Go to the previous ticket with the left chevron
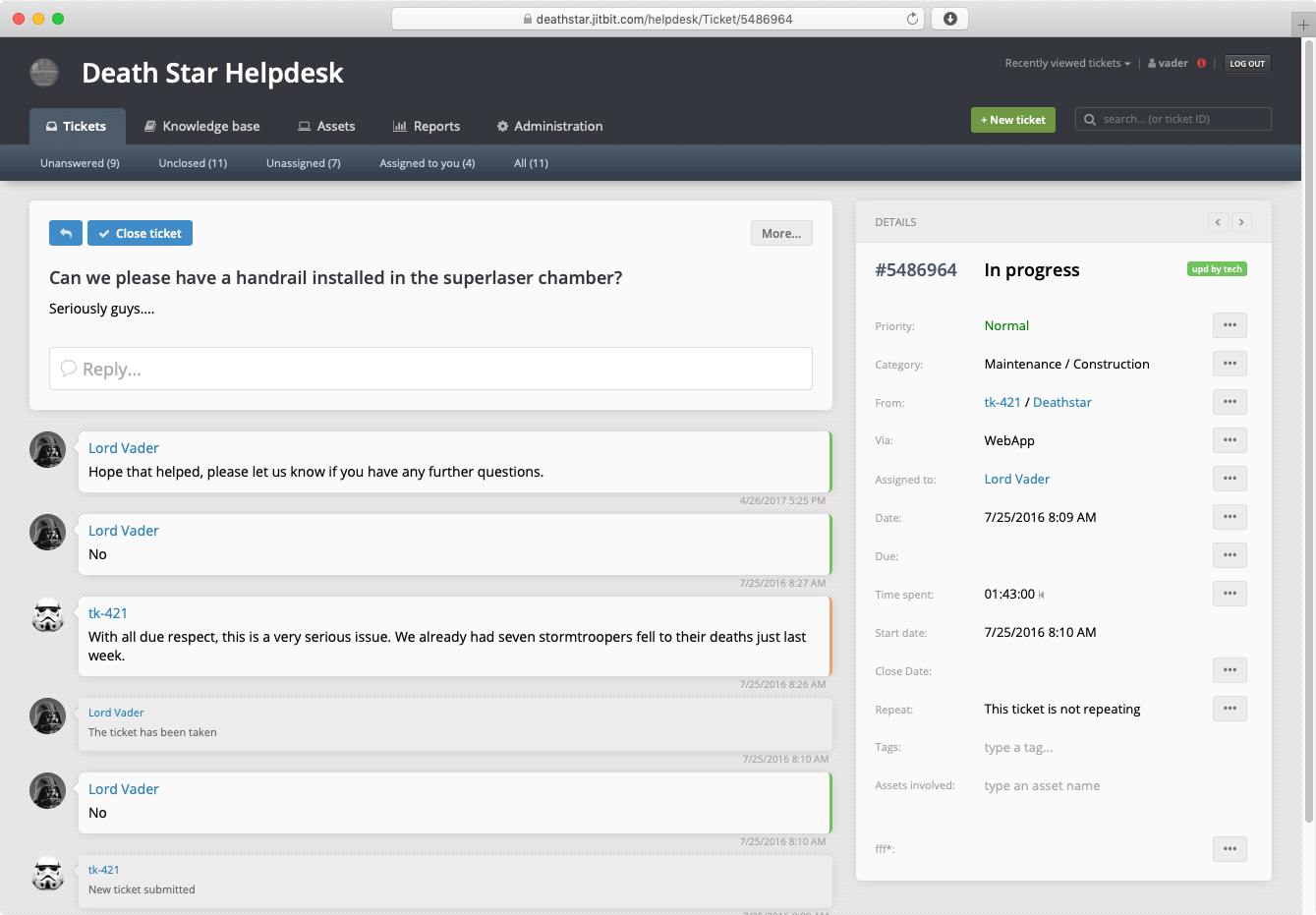Viewport: 1316px width, 915px height. tap(1218, 222)
